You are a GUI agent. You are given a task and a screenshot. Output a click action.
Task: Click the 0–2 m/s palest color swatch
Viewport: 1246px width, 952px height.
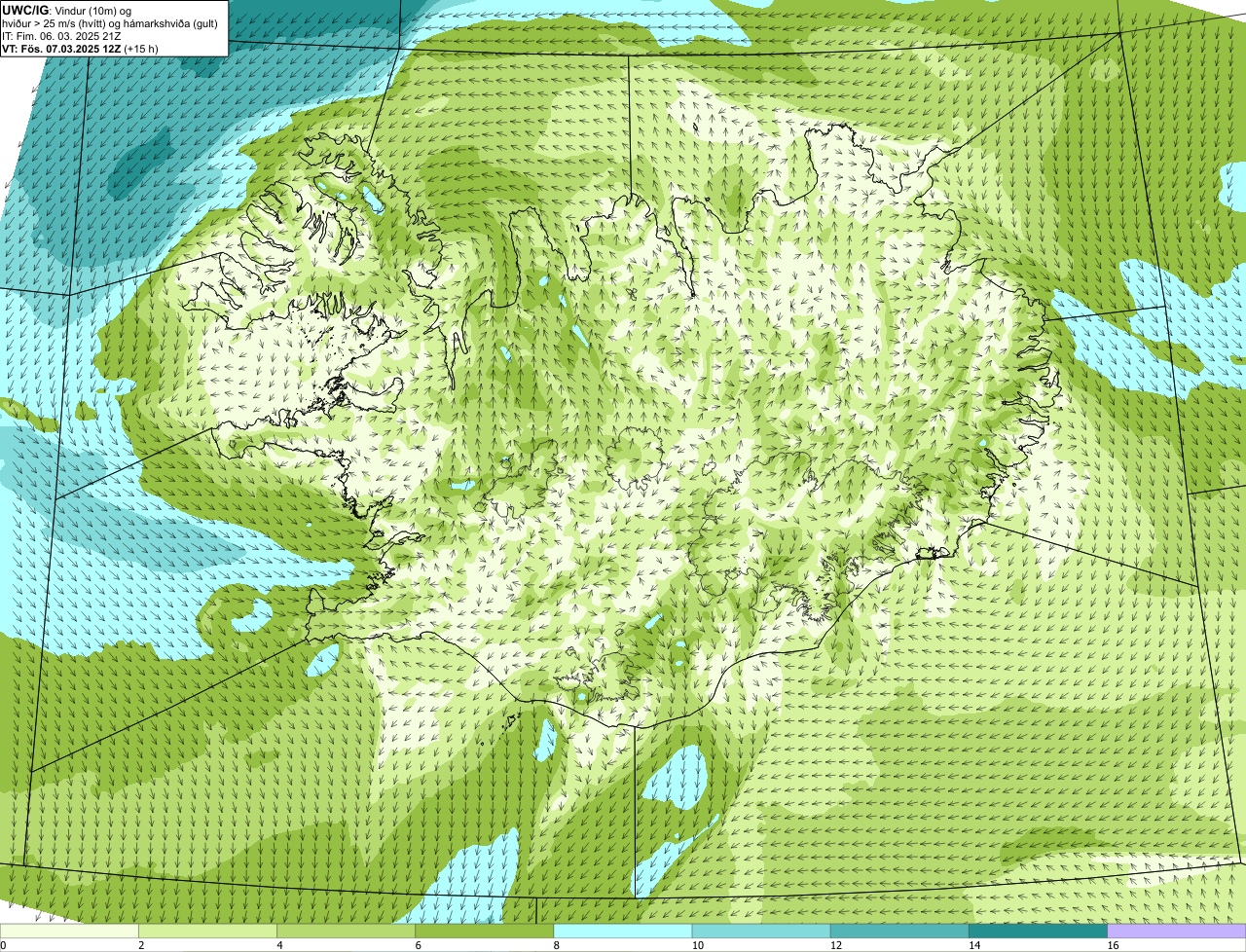(69, 932)
